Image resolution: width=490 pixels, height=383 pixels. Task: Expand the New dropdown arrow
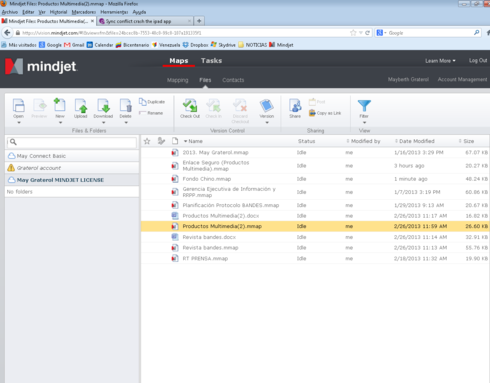60,123
